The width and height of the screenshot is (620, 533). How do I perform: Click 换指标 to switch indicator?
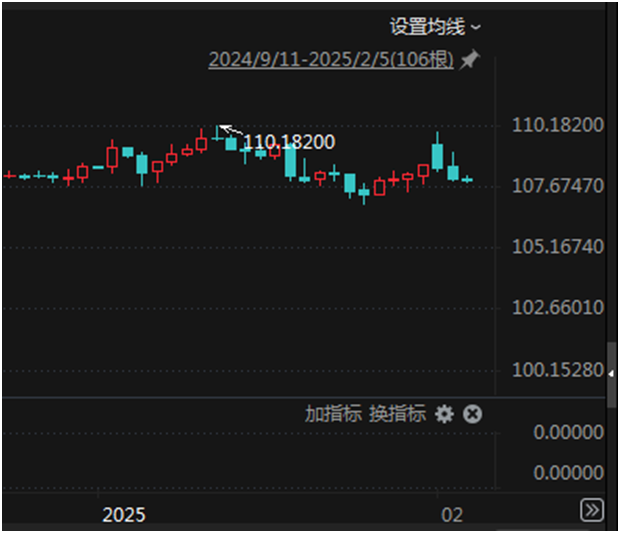point(397,414)
